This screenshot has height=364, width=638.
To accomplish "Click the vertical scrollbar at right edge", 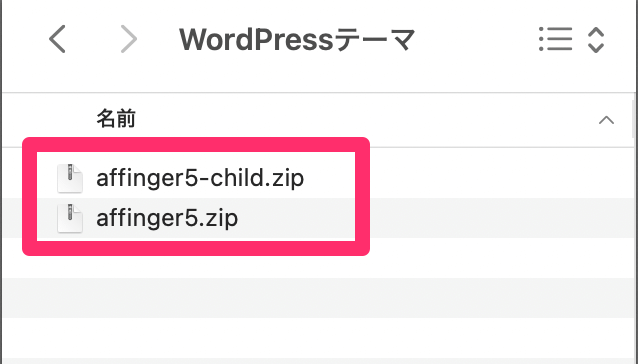I will coord(634,118).
